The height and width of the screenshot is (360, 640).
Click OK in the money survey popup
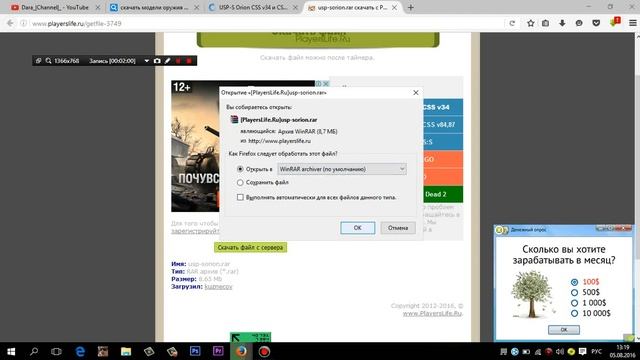pyautogui.click(x=564, y=329)
